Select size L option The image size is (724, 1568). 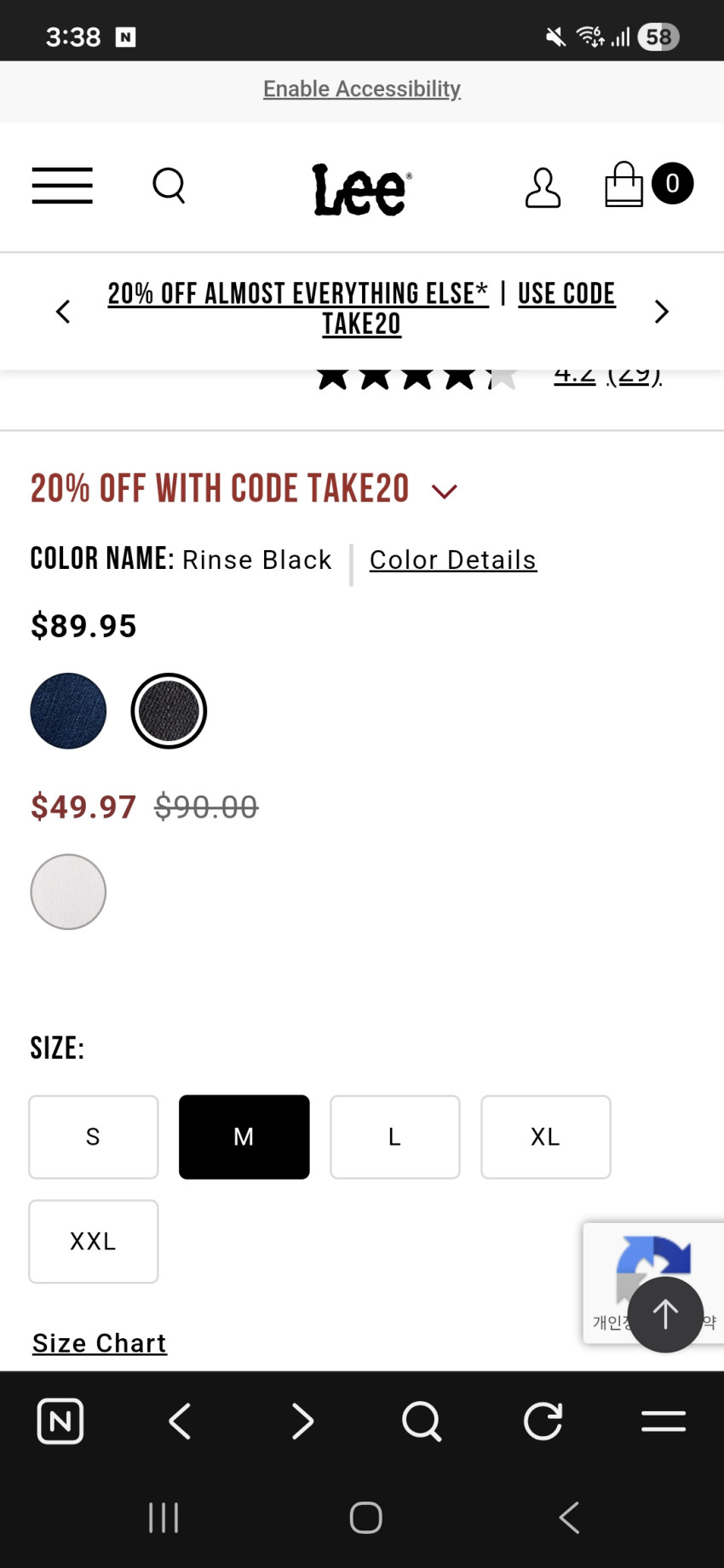[x=395, y=1137]
